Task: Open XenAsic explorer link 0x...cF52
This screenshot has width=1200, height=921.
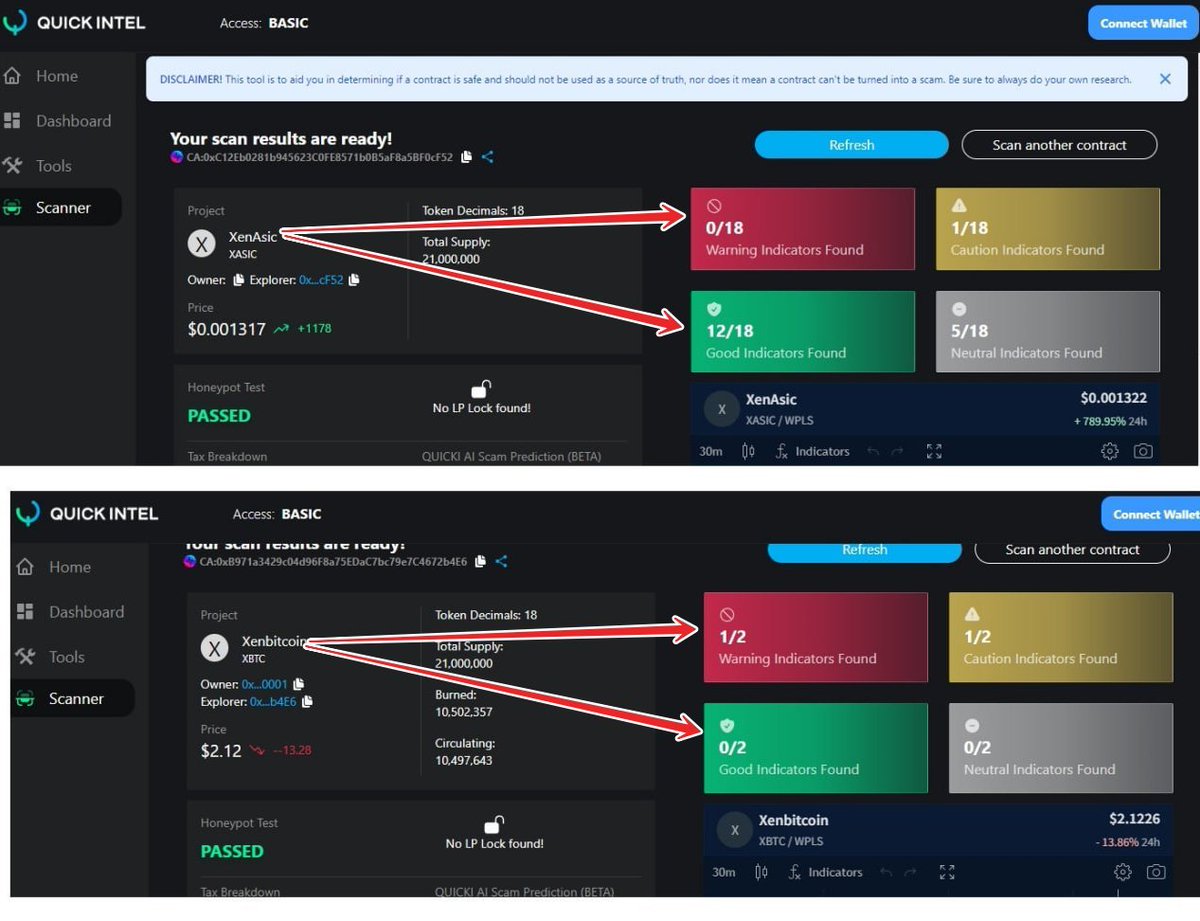Action: click(x=321, y=280)
